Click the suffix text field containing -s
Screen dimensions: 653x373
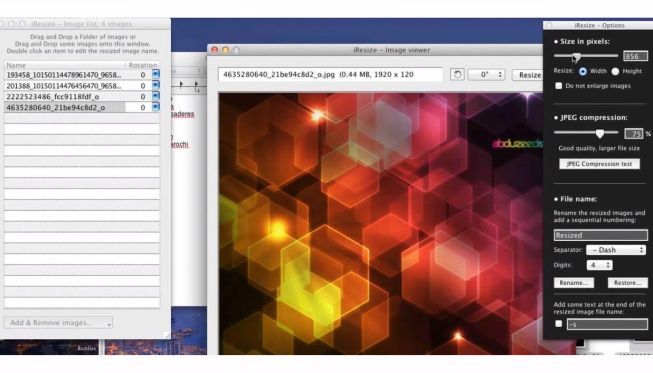coord(607,324)
